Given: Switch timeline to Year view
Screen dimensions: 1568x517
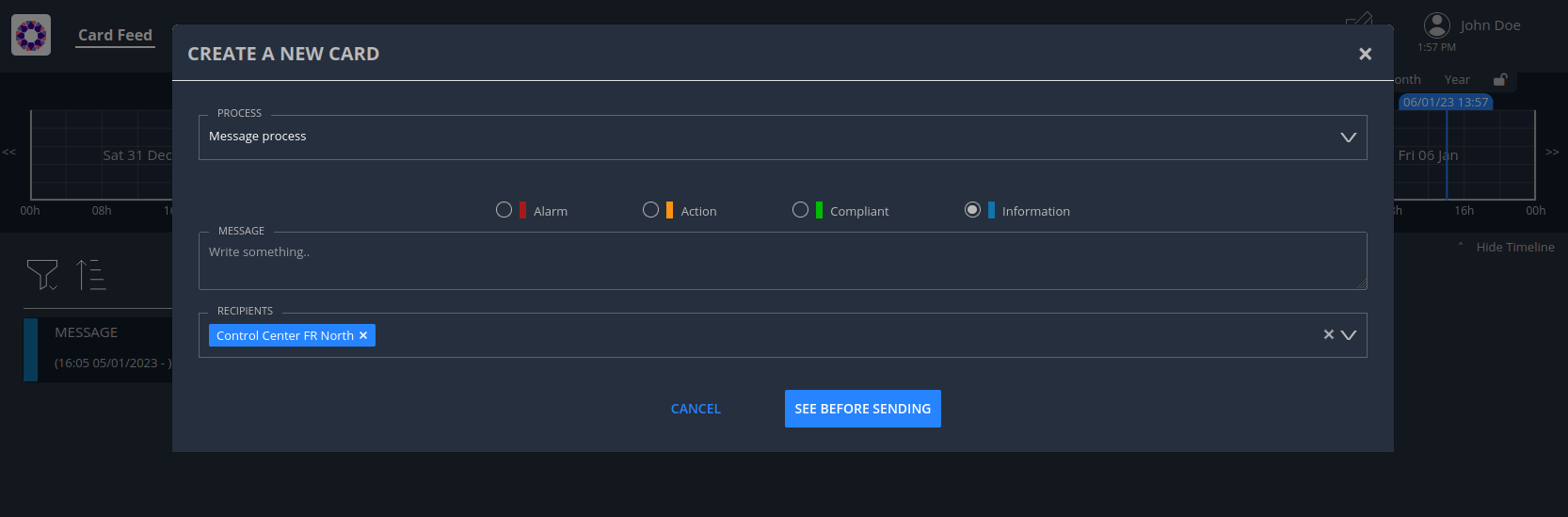Looking at the screenshot, I should tap(1457, 80).
